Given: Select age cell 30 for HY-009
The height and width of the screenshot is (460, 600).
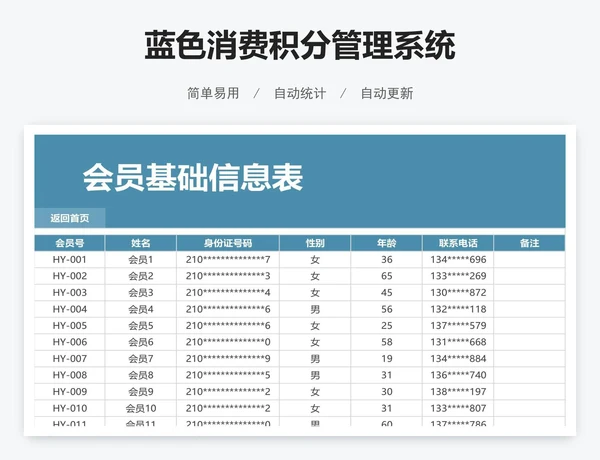Looking at the screenshot, I should tap(386, 391).
